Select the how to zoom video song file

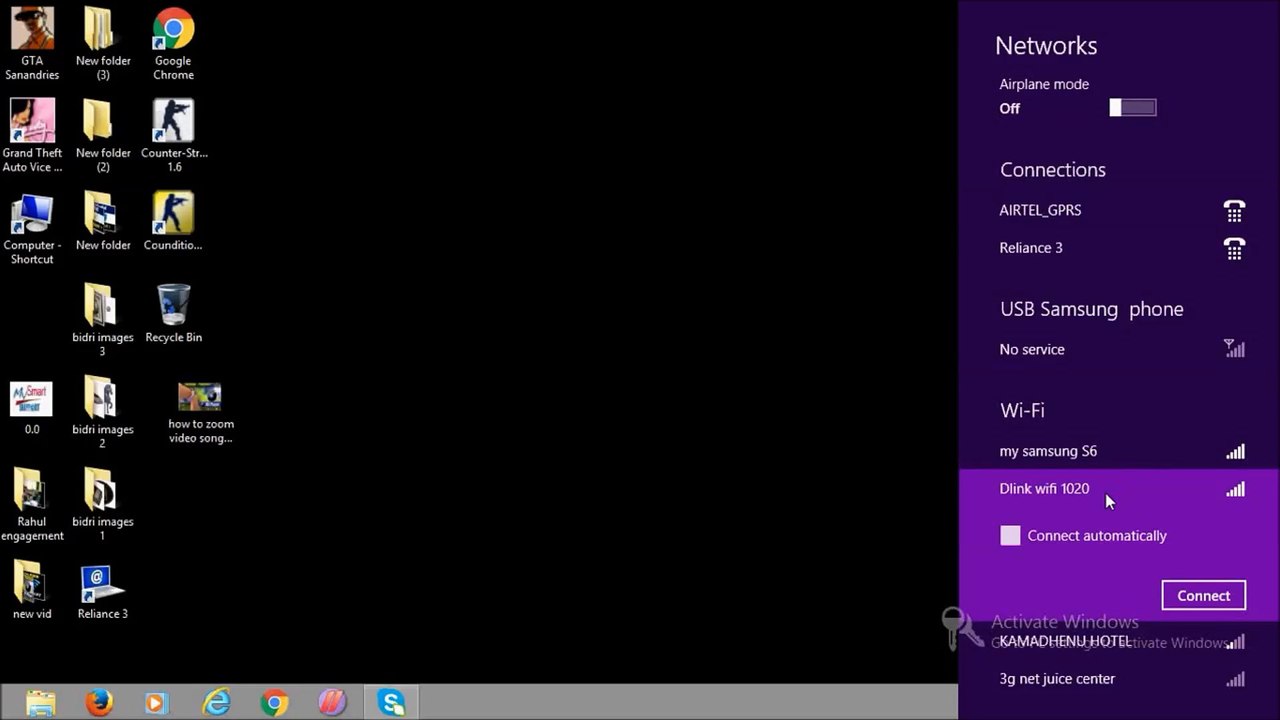pos(200,412)
